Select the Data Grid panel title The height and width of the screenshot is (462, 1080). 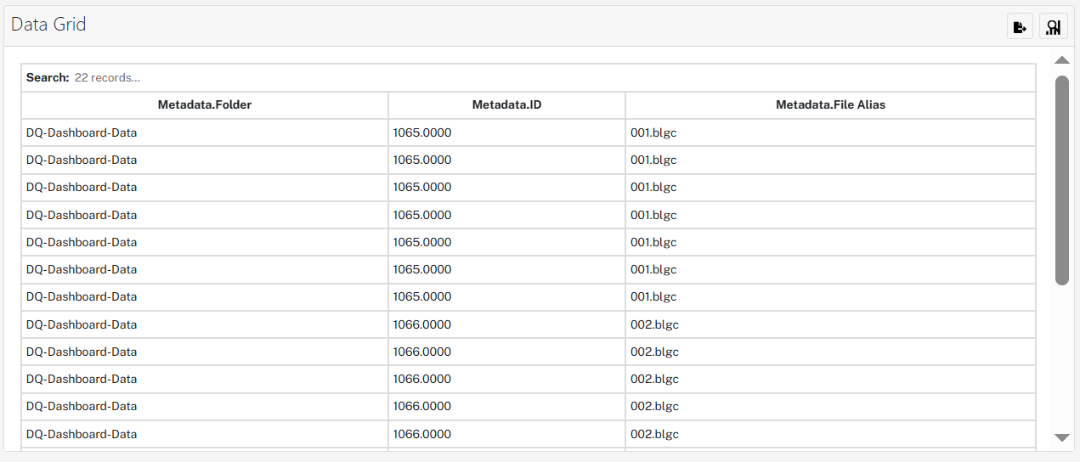pyautogui.click(x=48, y=25)
